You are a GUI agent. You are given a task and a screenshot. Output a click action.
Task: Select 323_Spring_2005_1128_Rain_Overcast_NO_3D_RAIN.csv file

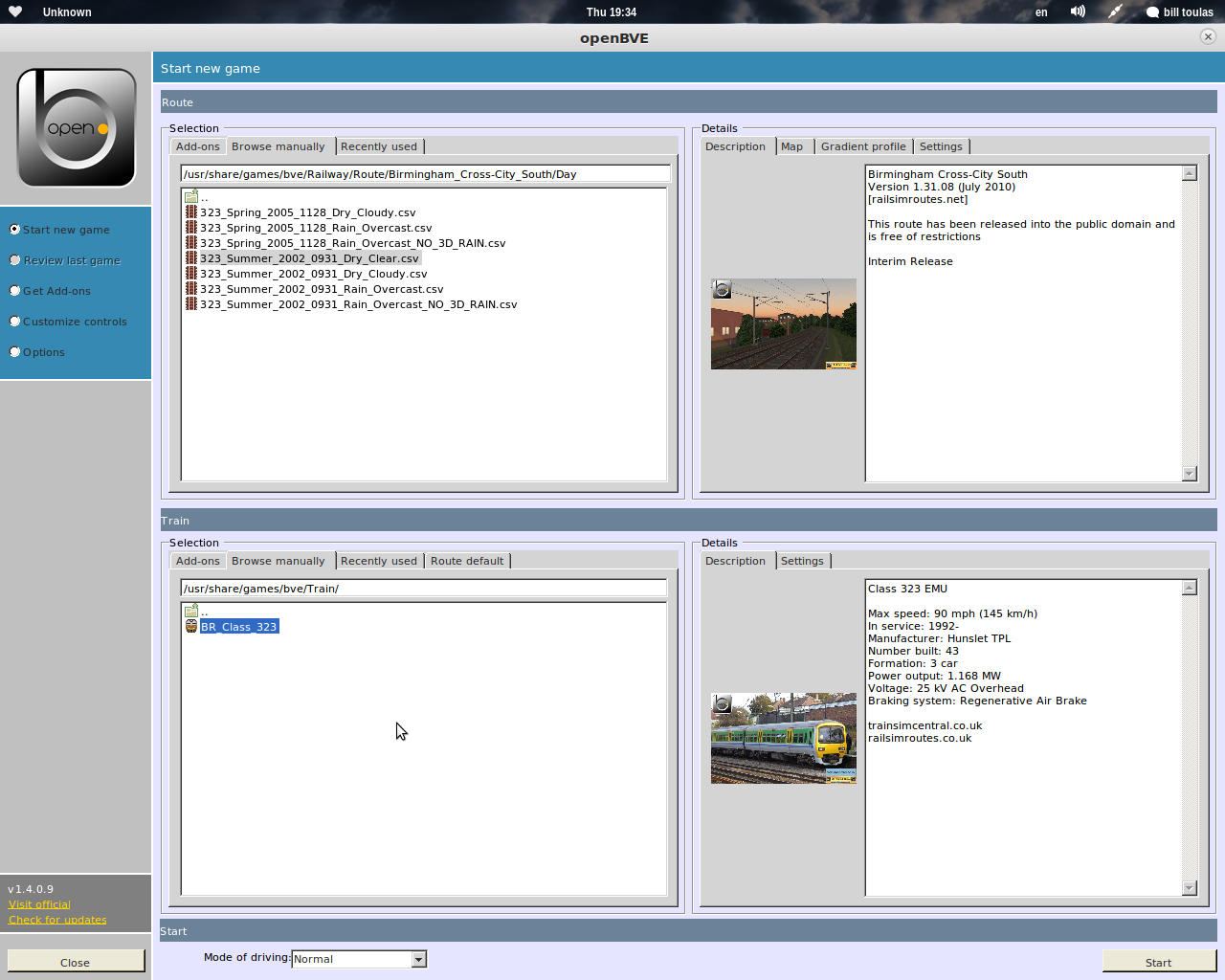(352, 243)
